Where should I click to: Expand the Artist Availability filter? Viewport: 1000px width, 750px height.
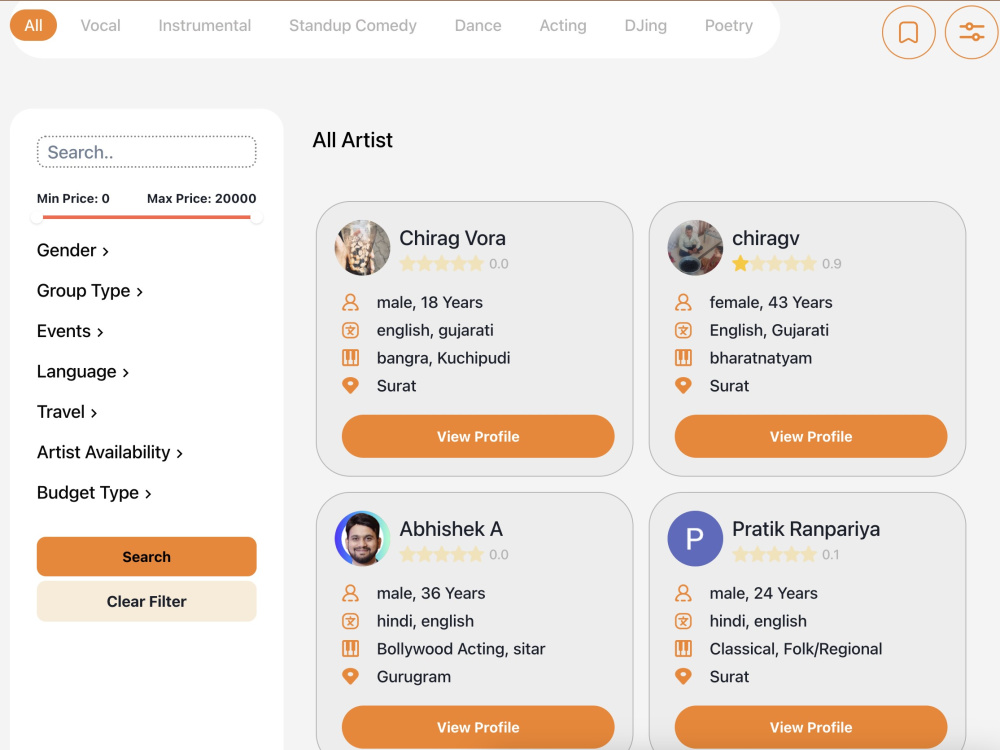tap(110, 452)
